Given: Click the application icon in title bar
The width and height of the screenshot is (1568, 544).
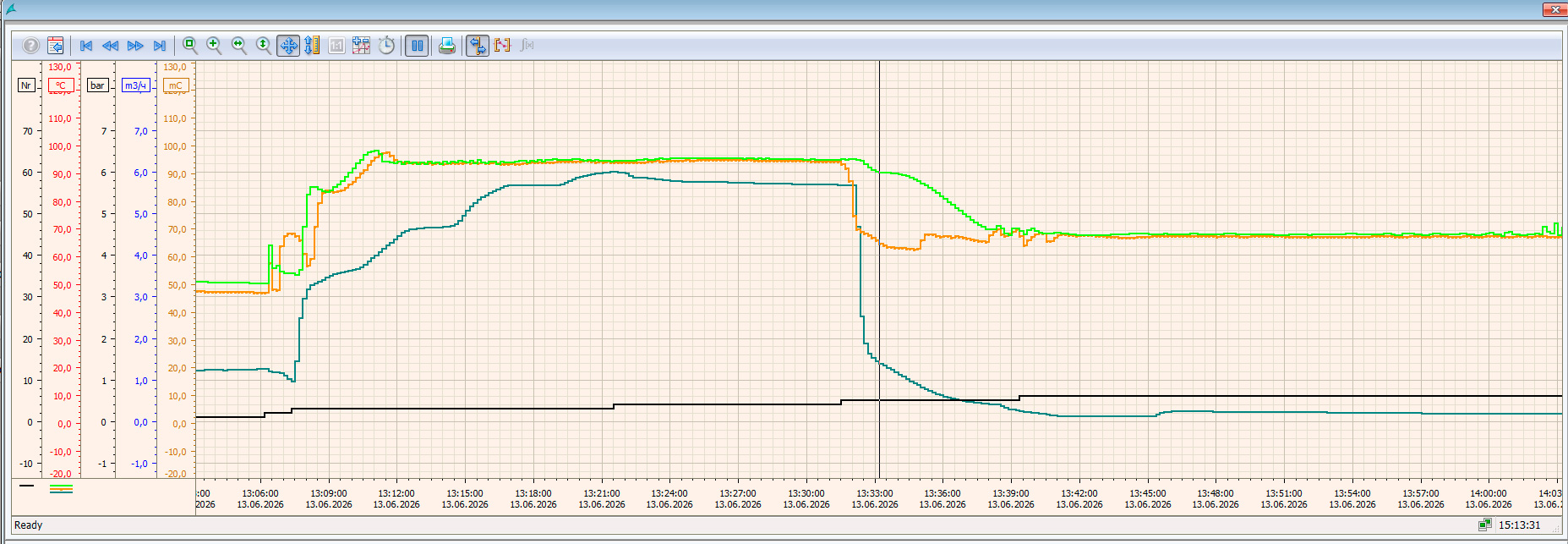Looking at the screenshot, I should point(10,8).
